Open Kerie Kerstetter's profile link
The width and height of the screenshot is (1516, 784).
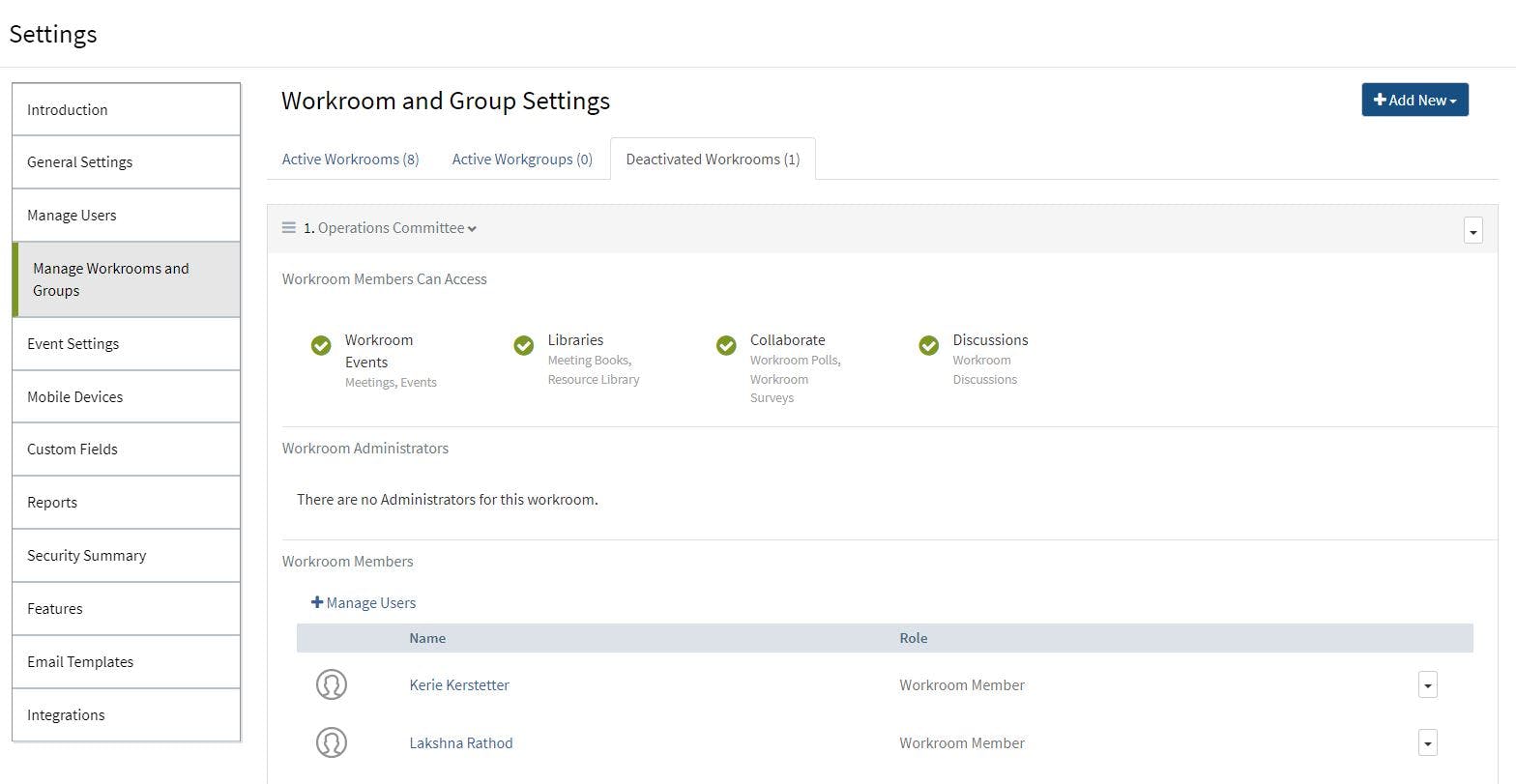coord(459,684)
